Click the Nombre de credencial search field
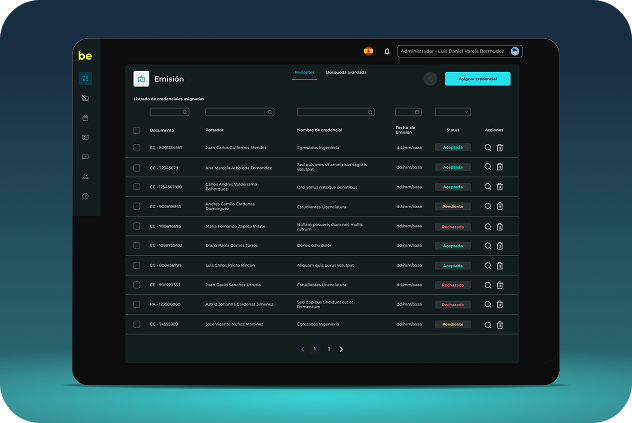Screen dimensions: 632x423 tap(336, 112)
